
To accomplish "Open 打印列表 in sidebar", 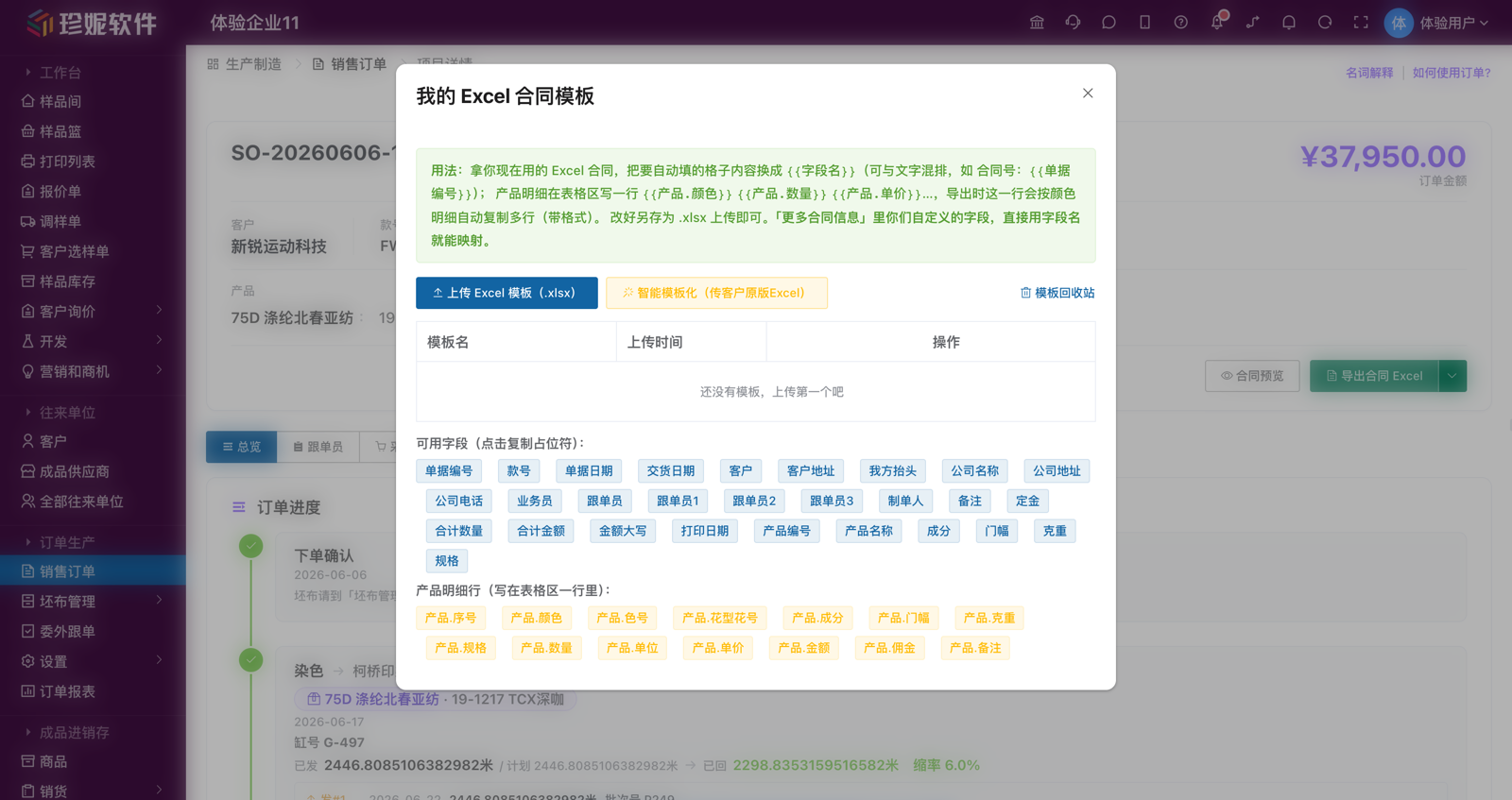I will click(x=93, y=162).
